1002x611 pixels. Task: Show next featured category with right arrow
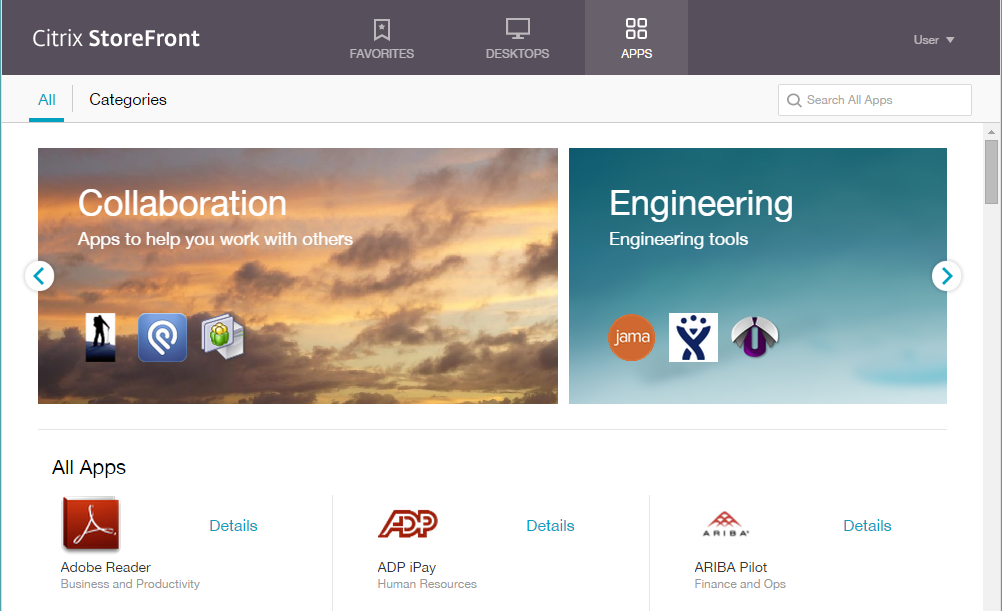946,276
